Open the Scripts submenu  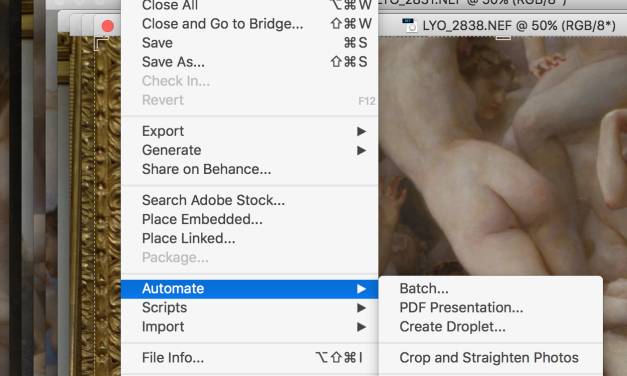tap(250, 308)
